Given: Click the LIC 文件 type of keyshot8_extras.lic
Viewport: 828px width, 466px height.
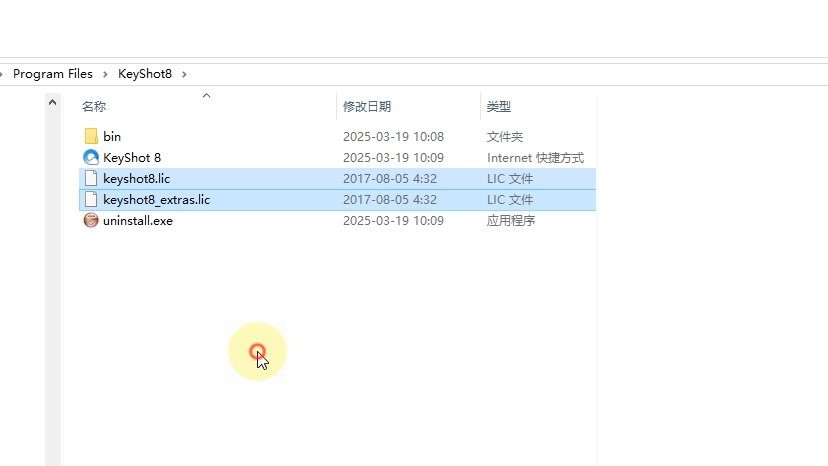Looking at the screenshot, I should tap(510, 200).
